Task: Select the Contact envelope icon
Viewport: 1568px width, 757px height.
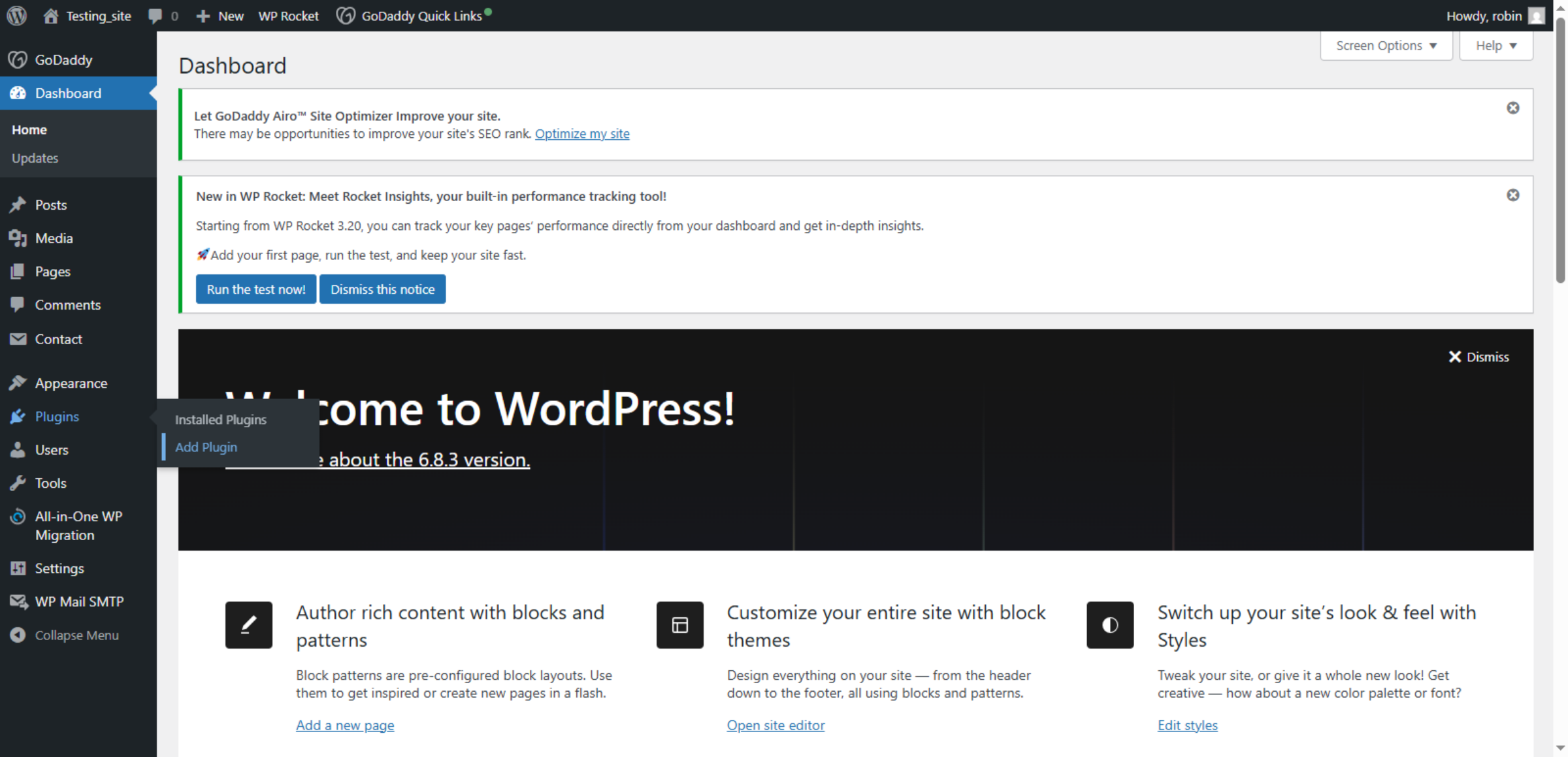Action: (18, 338)
